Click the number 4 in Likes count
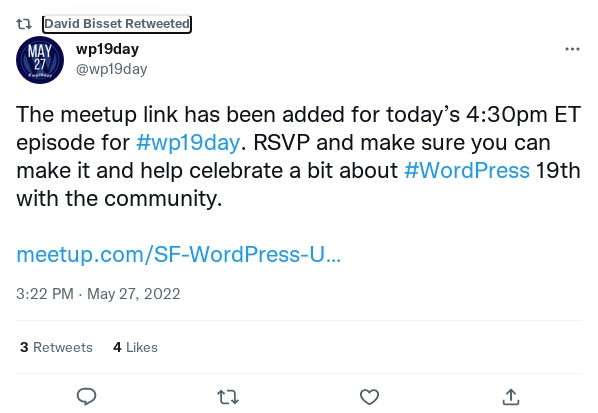Viewport: 598px width, 413px height. point(117,347)
